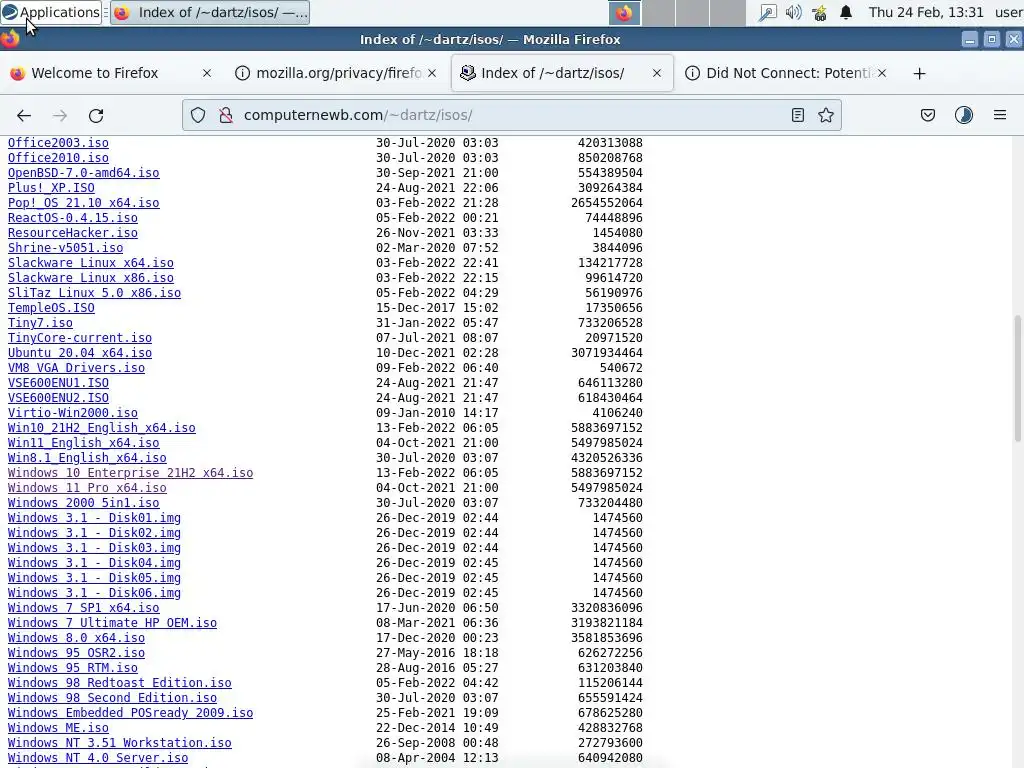Switch to Welcome to Firefox tab
1024x768 pixels.
click(95, 73)
